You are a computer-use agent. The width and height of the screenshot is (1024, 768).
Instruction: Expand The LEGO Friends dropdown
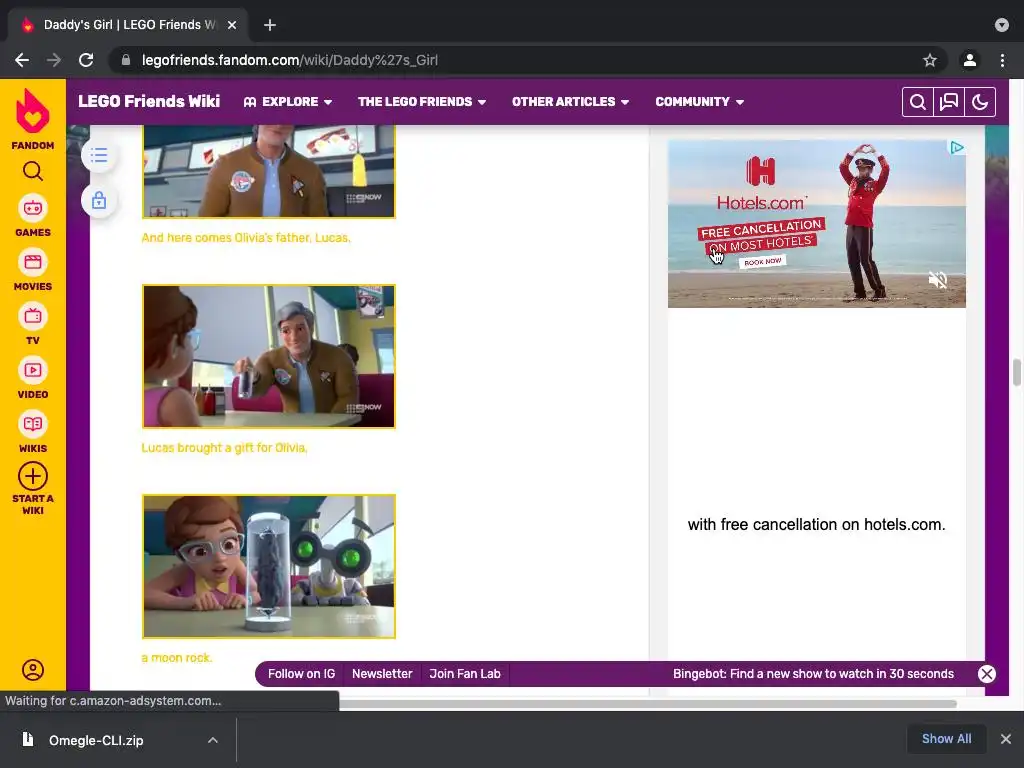click(x=422, y=102)
